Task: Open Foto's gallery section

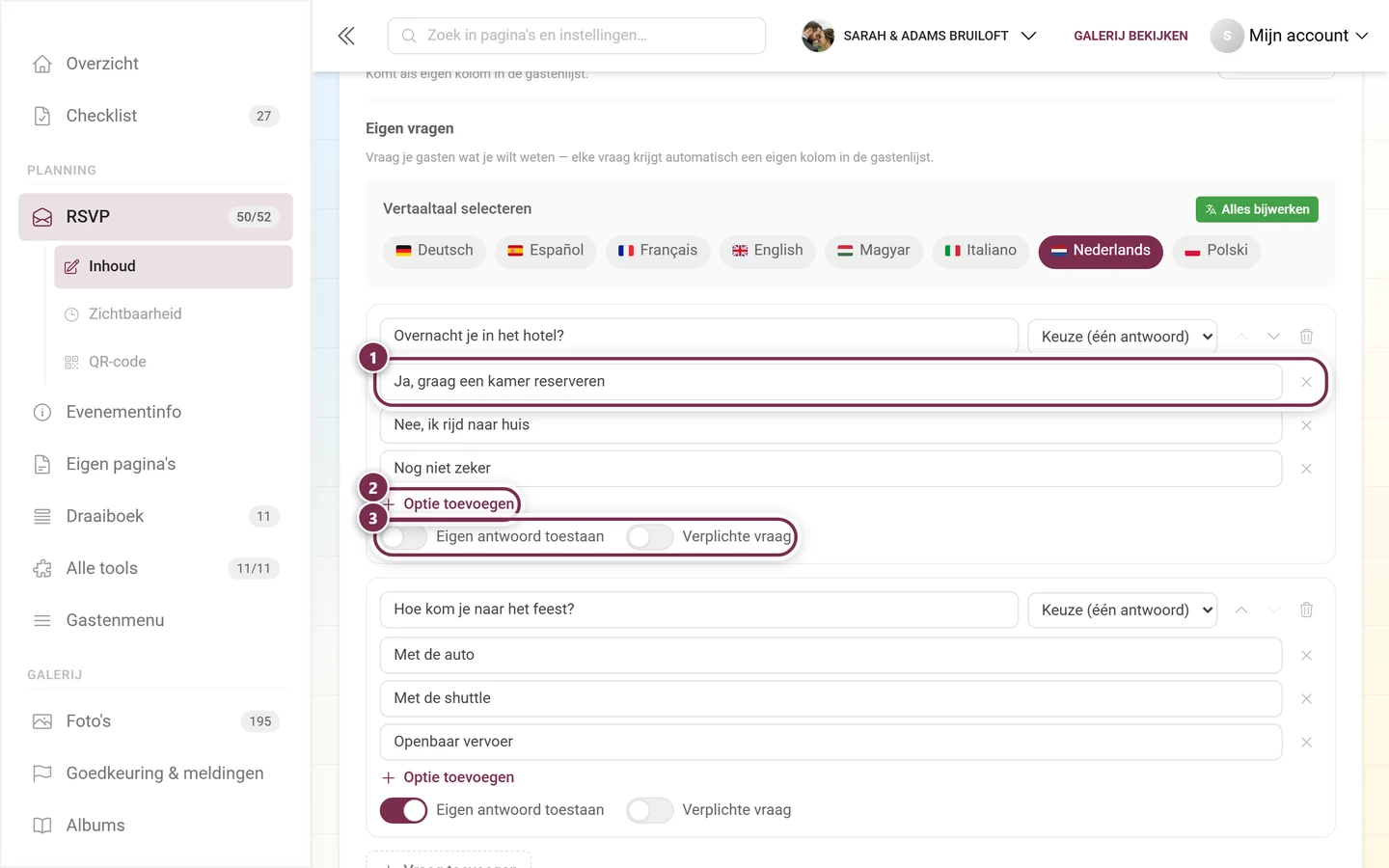Action: 155,721
